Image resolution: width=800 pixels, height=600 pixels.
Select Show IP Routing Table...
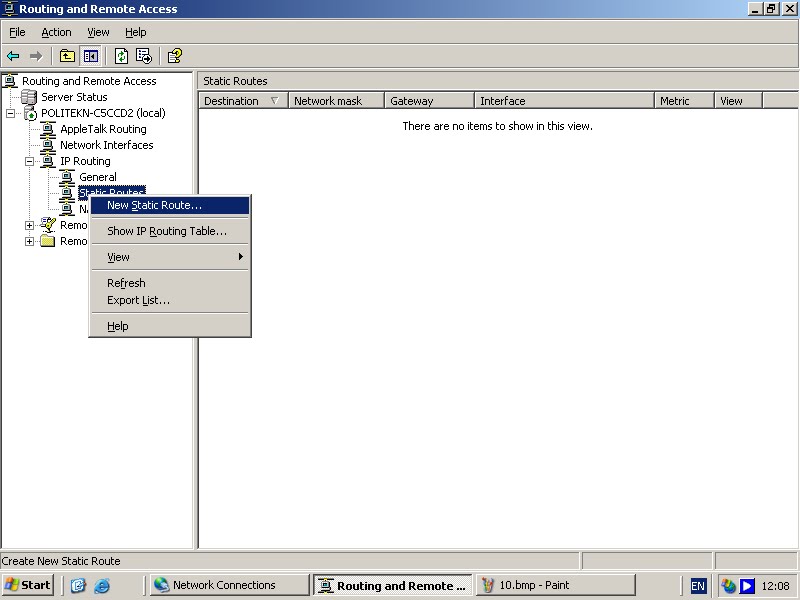pos(170,231)
